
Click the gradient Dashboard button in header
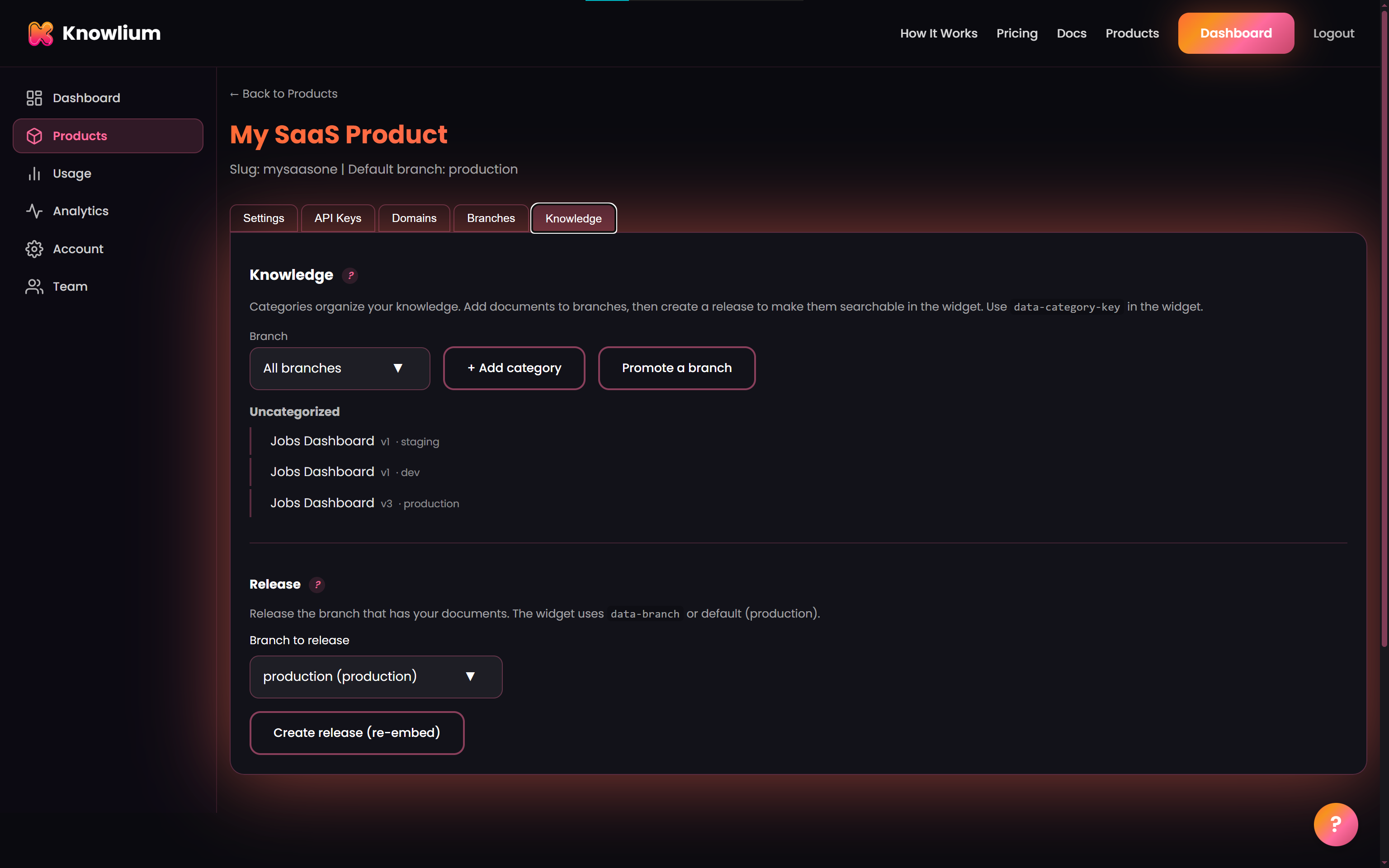pyautogui.click(x=1235, y=33)
